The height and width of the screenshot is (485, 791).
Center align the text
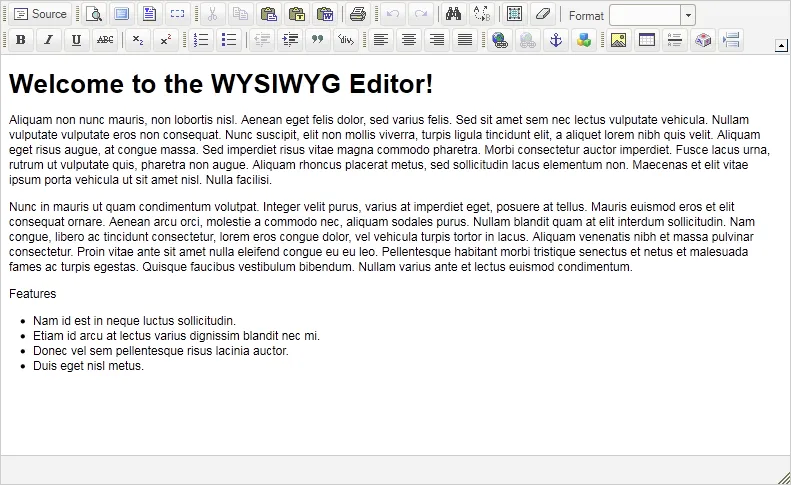408,40
